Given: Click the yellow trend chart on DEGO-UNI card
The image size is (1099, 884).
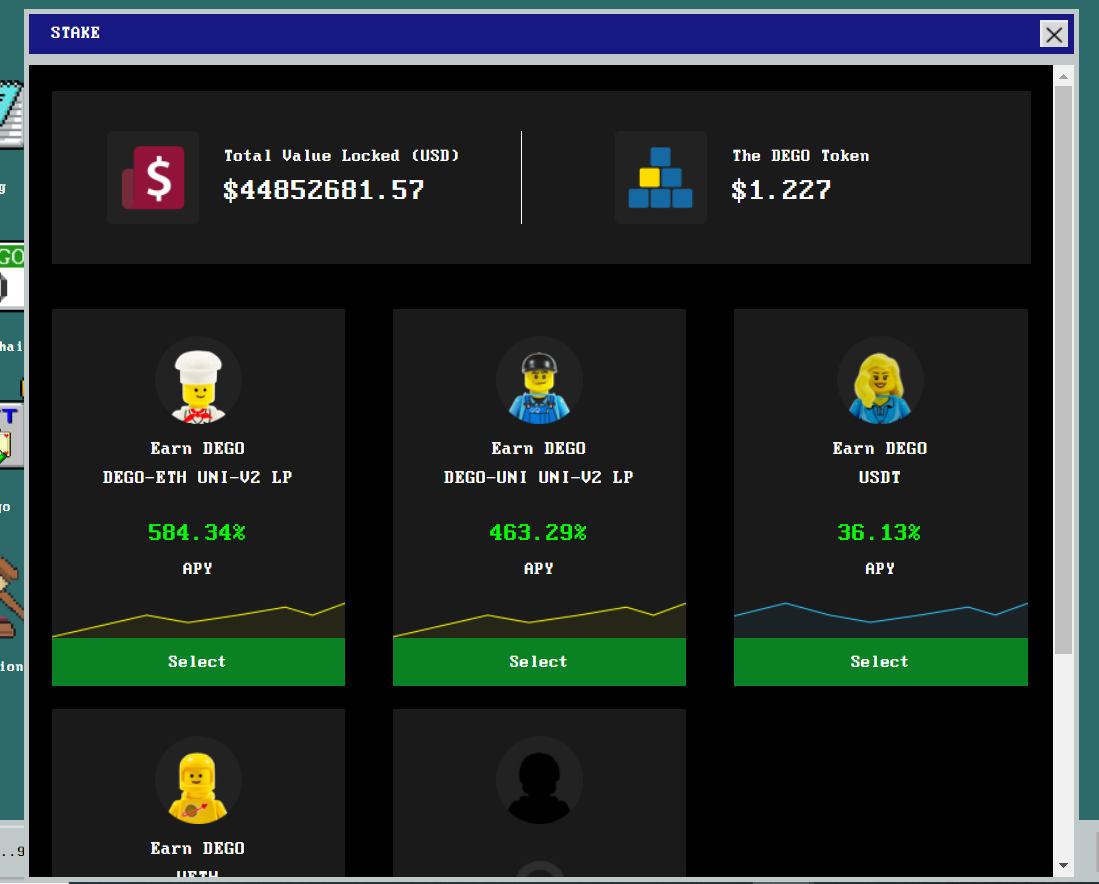Looking at the screenshot, I should 539,620.
